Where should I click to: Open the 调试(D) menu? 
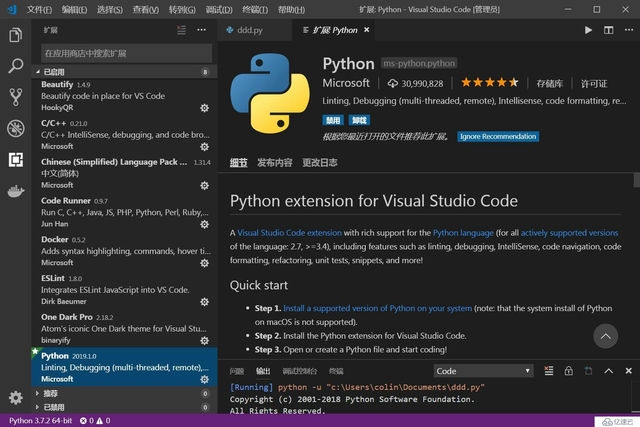pyautogui.click(x=219, y=9)
